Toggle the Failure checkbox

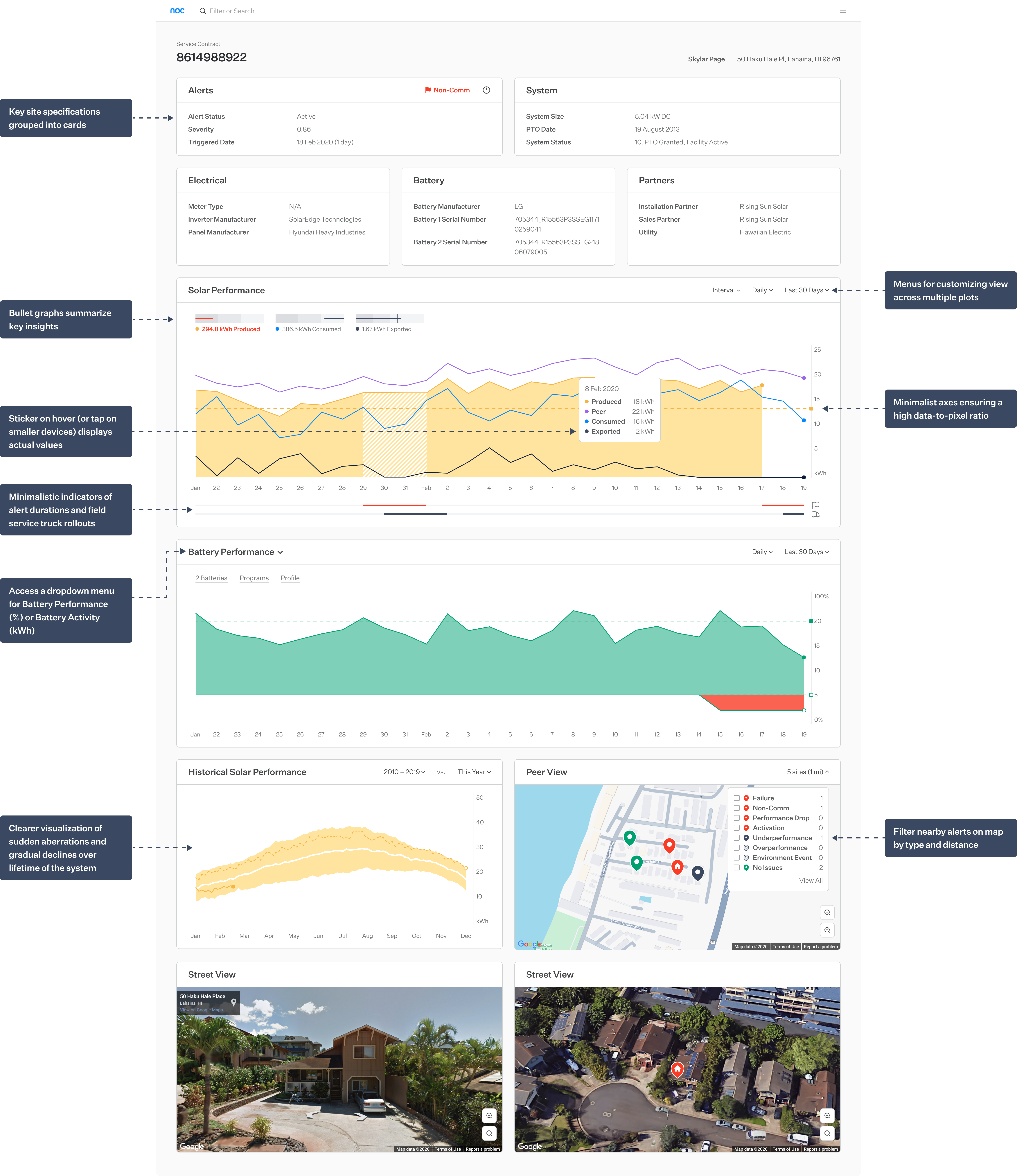click(737, 798)
